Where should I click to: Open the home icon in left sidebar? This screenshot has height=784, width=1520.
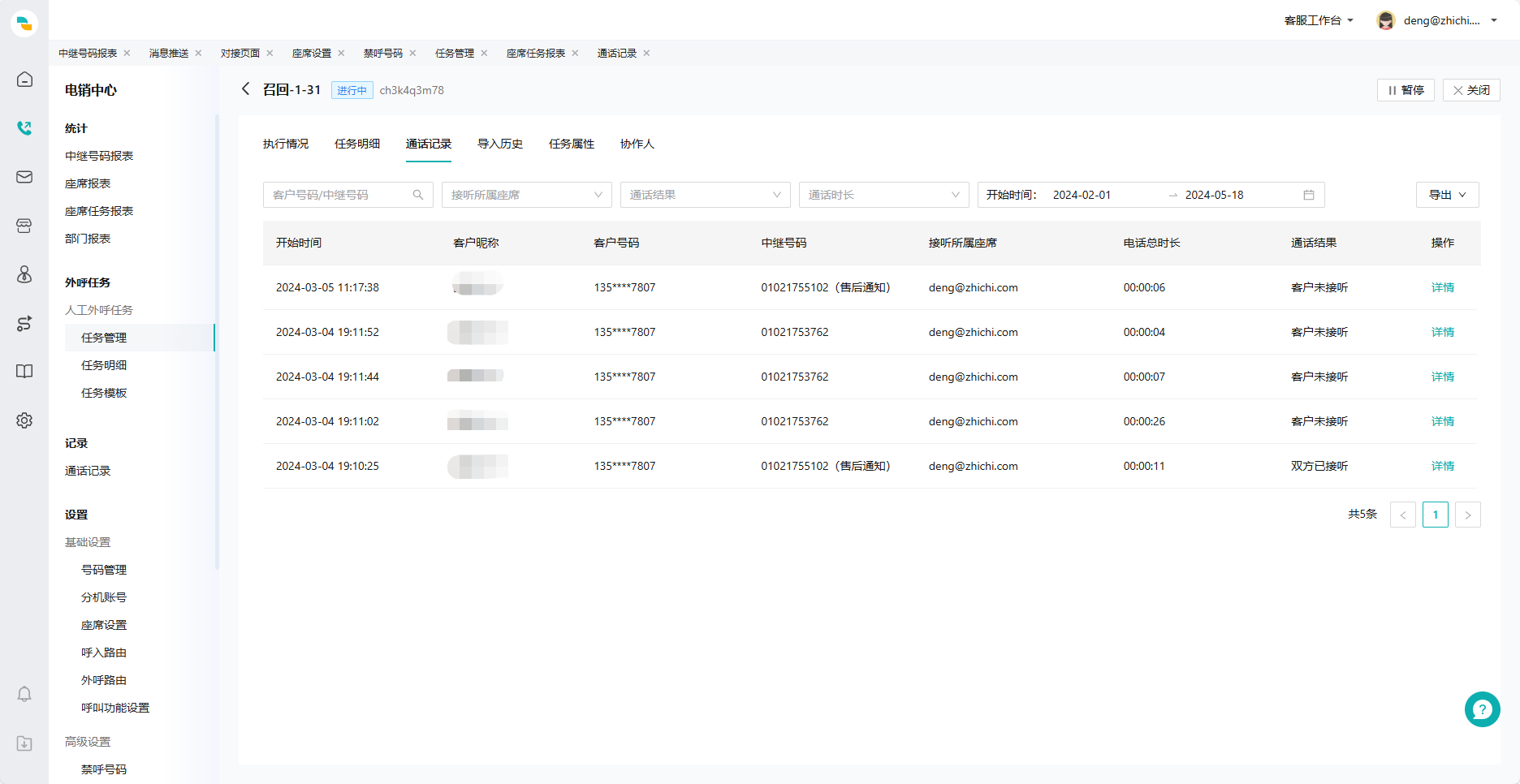[x=24, y=80]
